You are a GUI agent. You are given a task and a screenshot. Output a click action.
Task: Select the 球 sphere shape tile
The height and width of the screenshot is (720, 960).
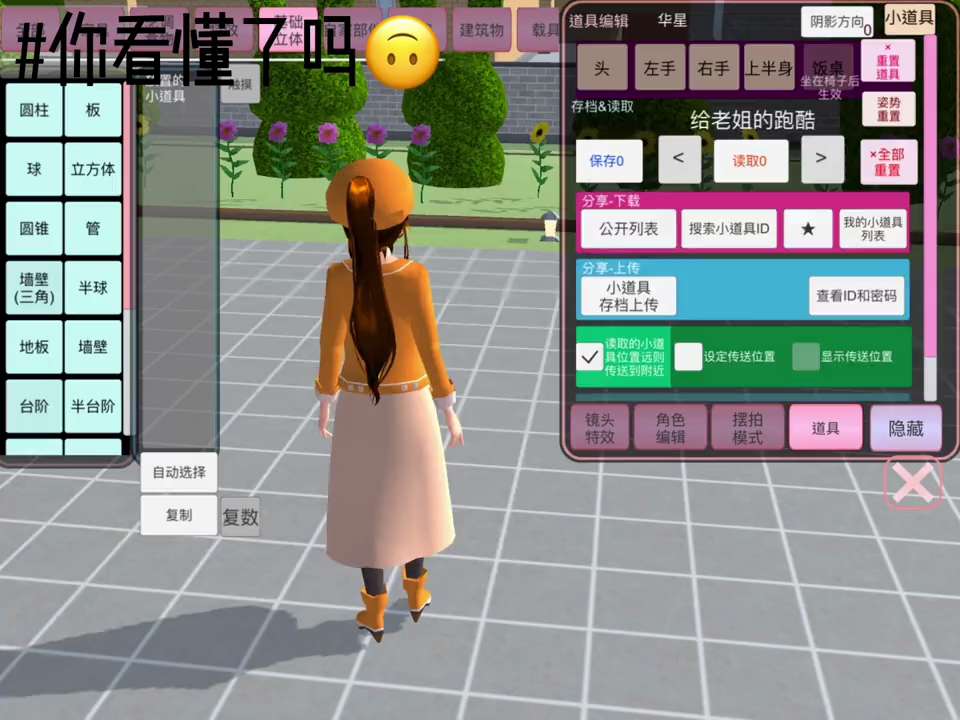[34, 169]
